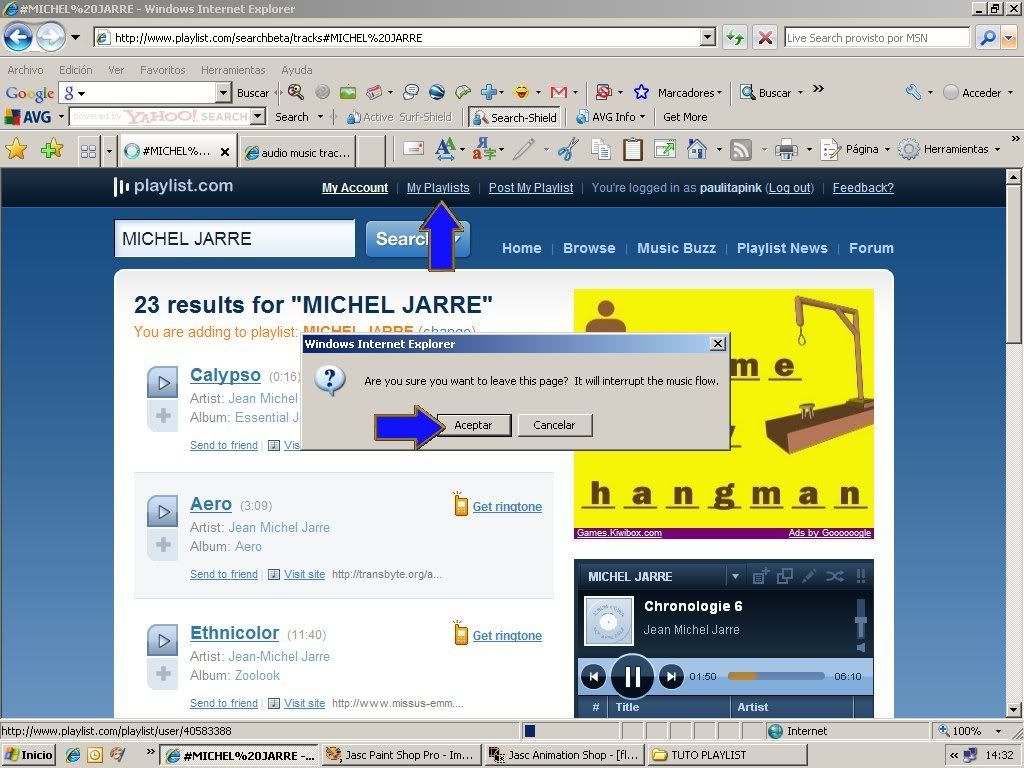Switch to the 'audio music trac...' tab

[297, 152]
